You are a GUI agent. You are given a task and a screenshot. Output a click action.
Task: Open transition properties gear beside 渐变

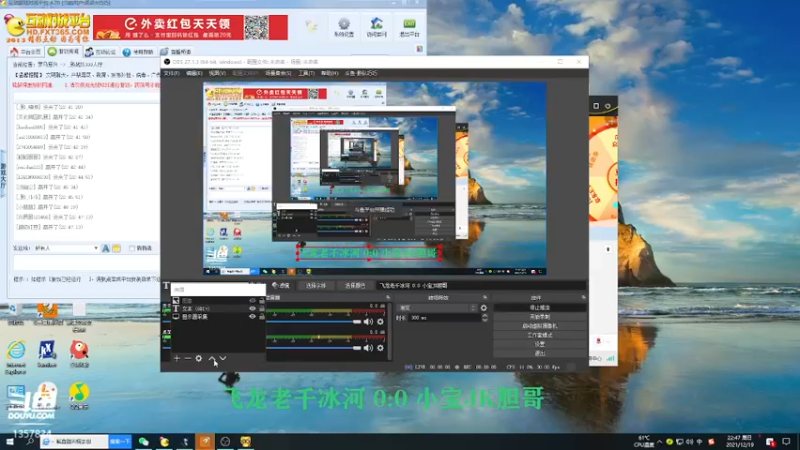click(x=484, y=308)
